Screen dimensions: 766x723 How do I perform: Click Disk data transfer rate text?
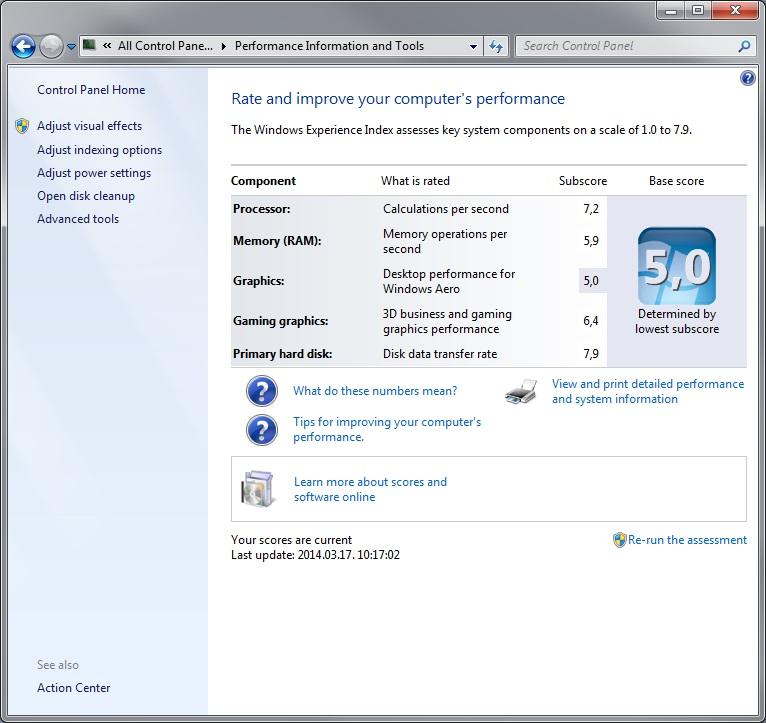click(440, 354)
